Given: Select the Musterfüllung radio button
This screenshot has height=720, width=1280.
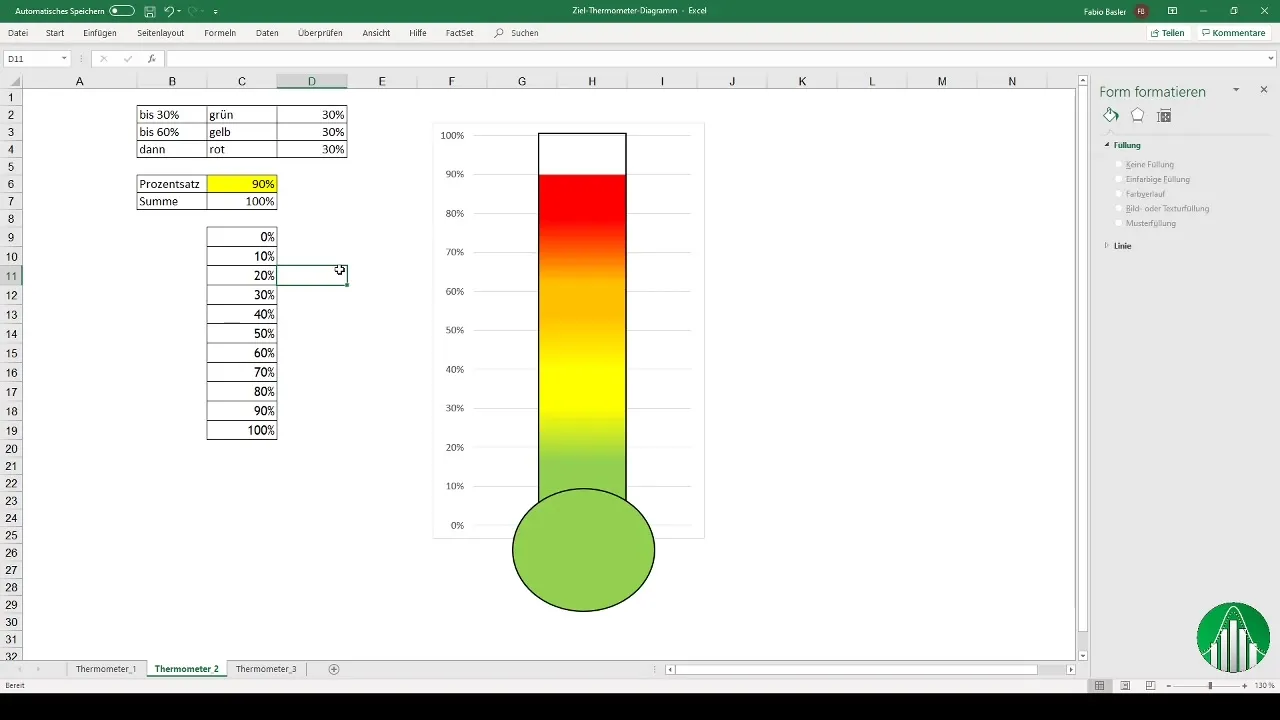Looking at the screenshot, I should tap(1120, 223).
